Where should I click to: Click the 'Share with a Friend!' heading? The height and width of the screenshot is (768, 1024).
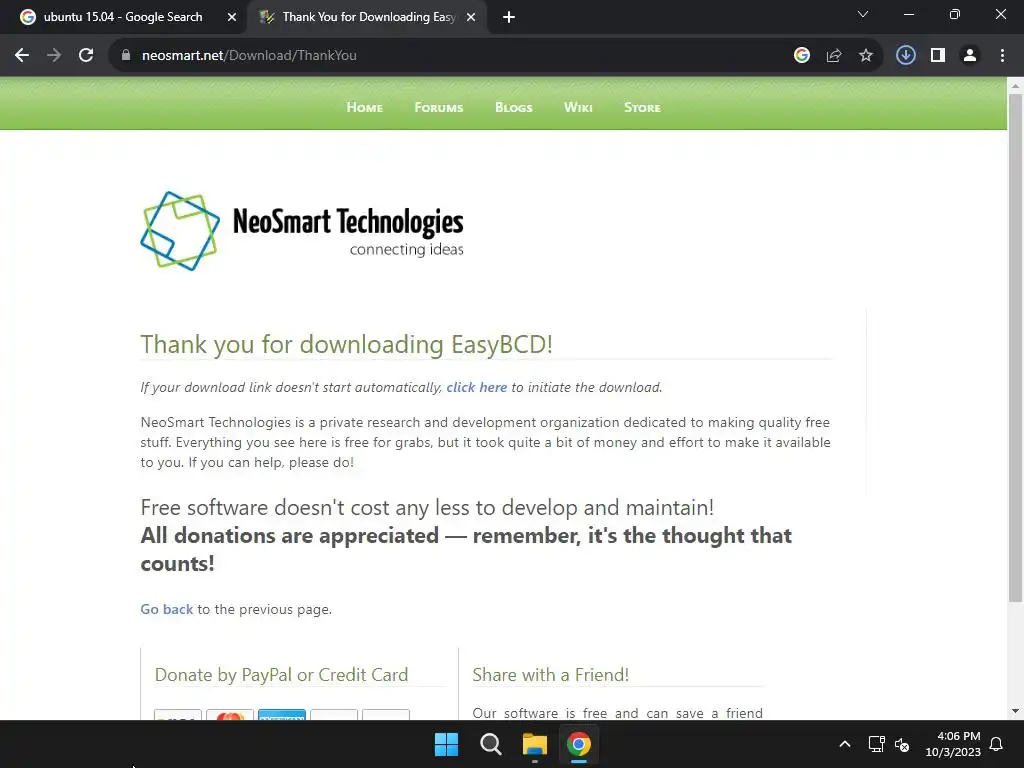pos(551,675)
